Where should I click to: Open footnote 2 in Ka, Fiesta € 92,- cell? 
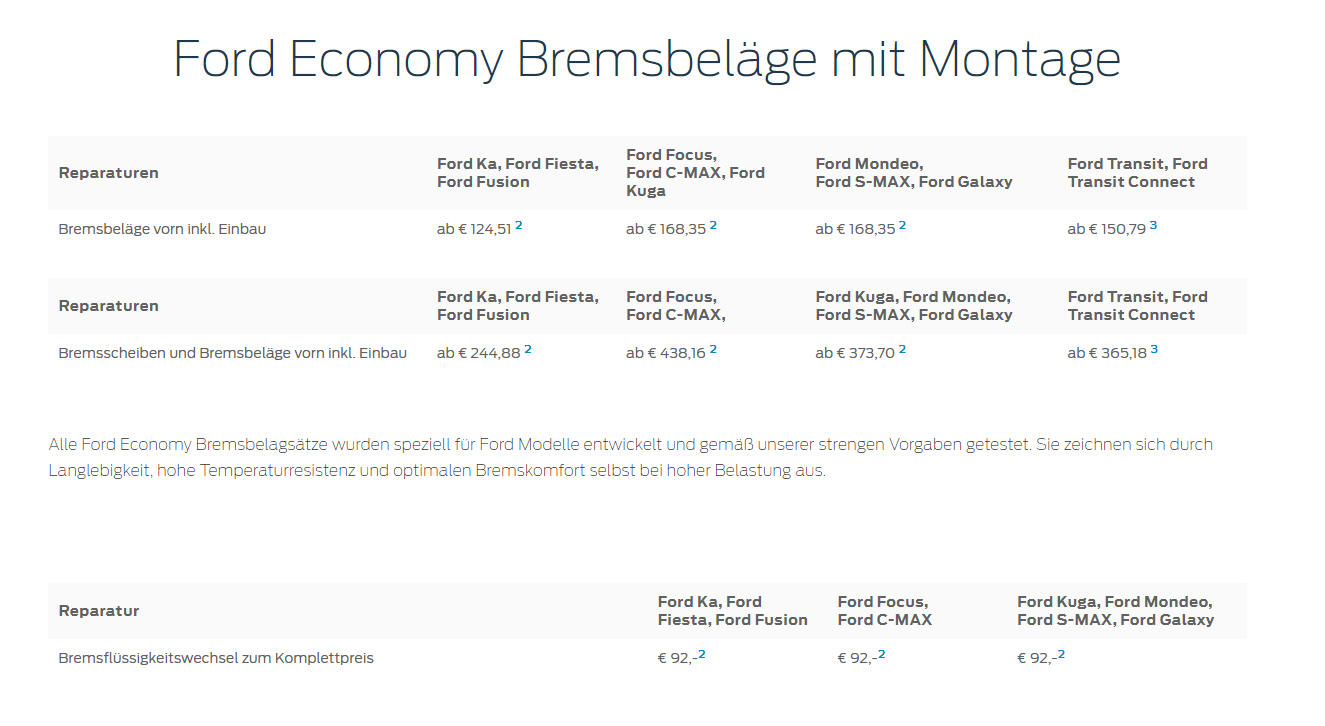coord(701,654)
